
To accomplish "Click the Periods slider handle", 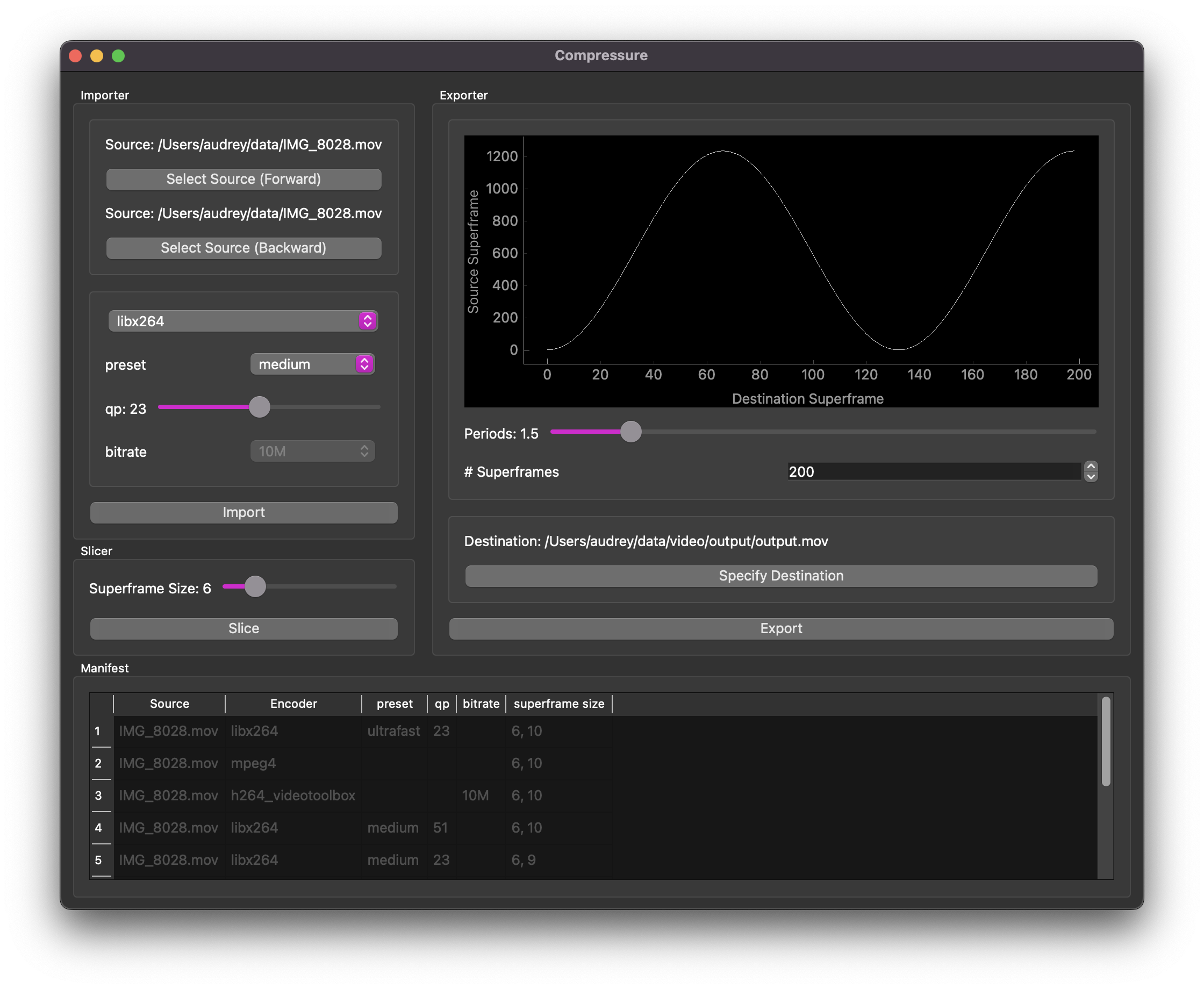I will 630,432.
